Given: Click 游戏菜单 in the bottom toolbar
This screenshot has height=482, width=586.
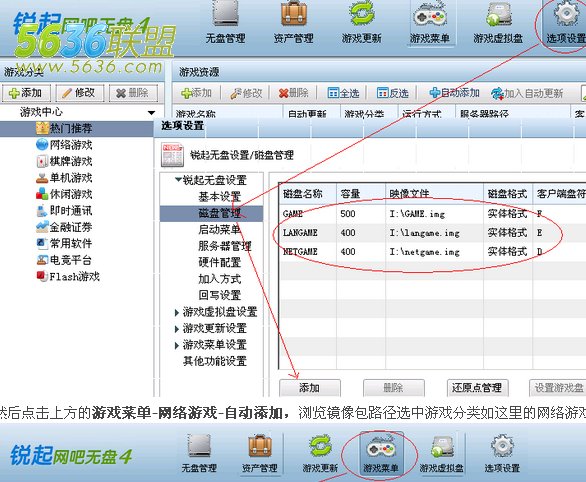Looking at the screenshot, I should pyautogui.click(x=381, y=454).
